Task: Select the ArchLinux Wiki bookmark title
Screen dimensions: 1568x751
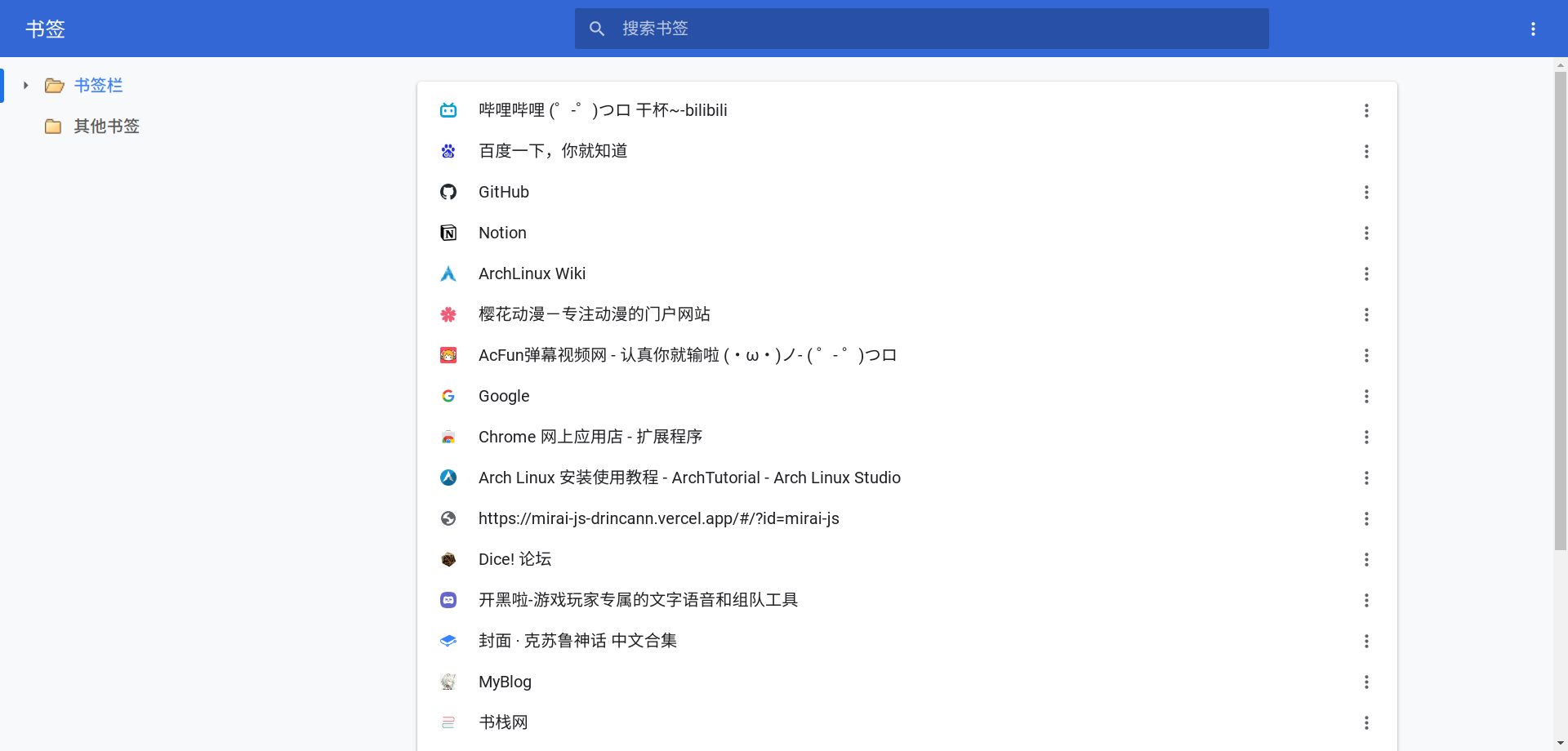Action: [x=532, y=273]
